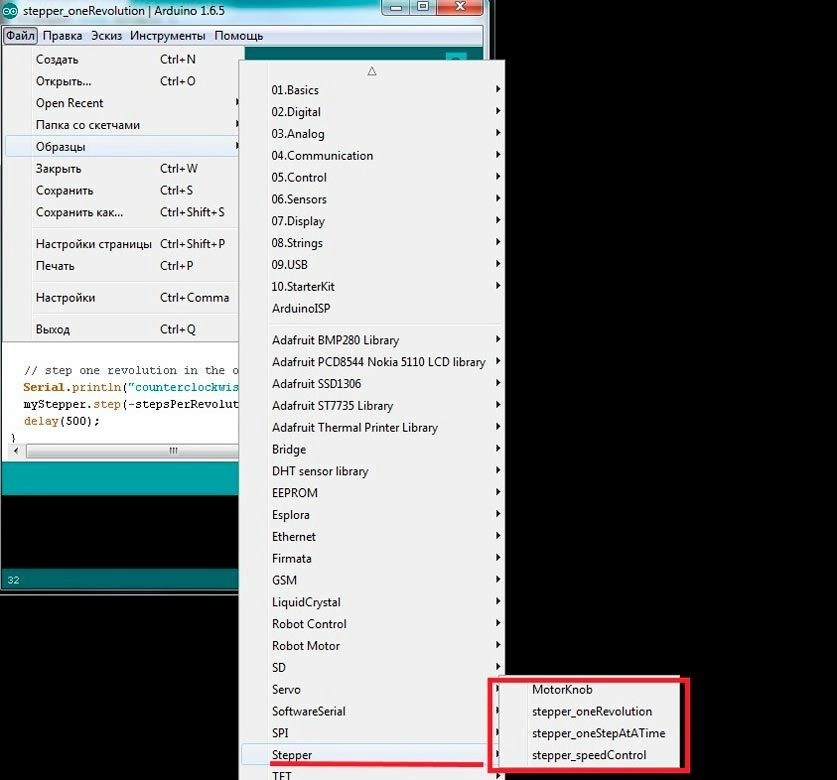This screenshot has width=837, height=780.
Task: Click the scroll-up arrow atop examples list
Action: tap(372, 71)
